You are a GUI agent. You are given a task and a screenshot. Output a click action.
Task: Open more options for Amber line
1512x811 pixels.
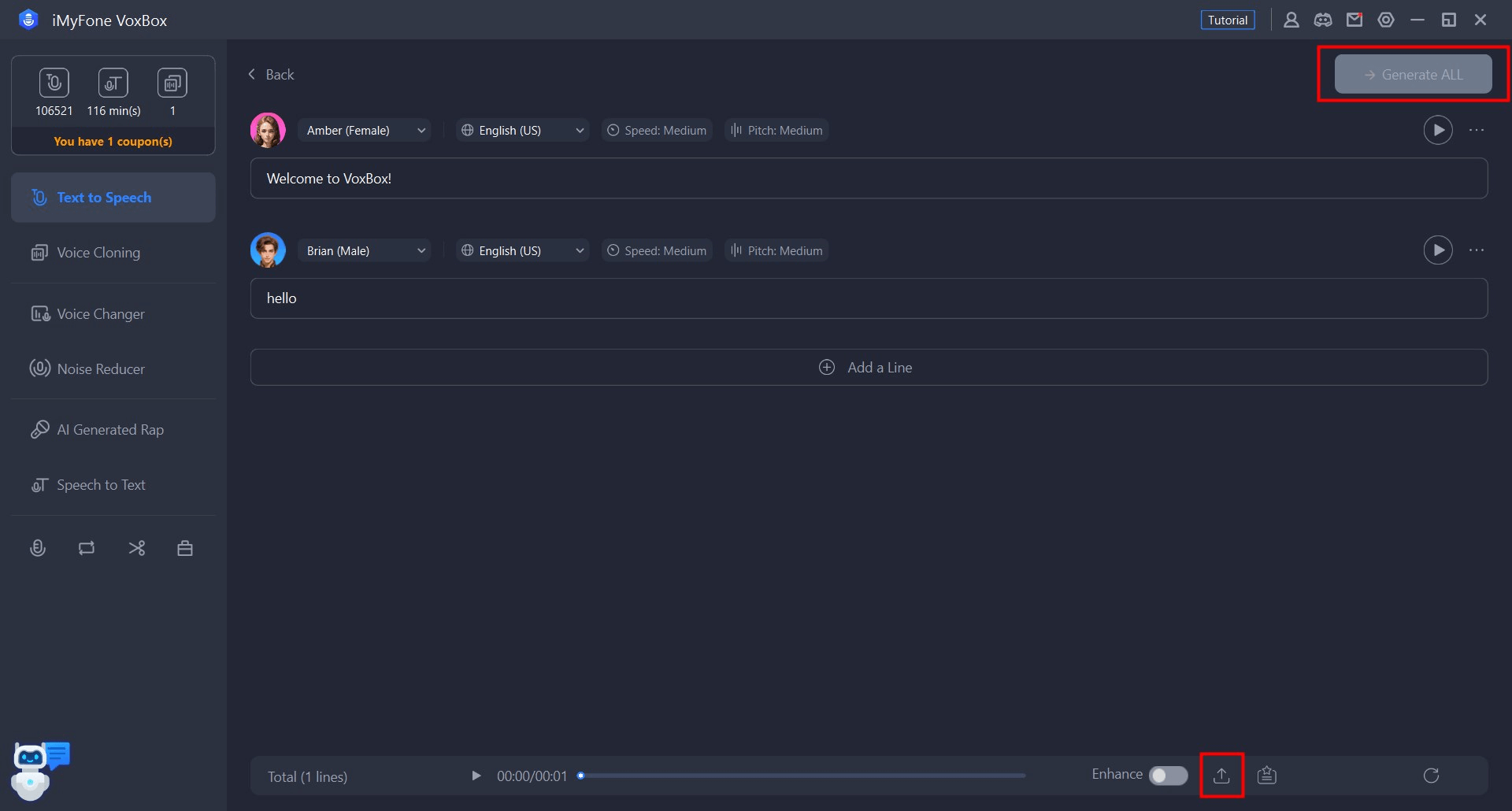click(1477, 130)
